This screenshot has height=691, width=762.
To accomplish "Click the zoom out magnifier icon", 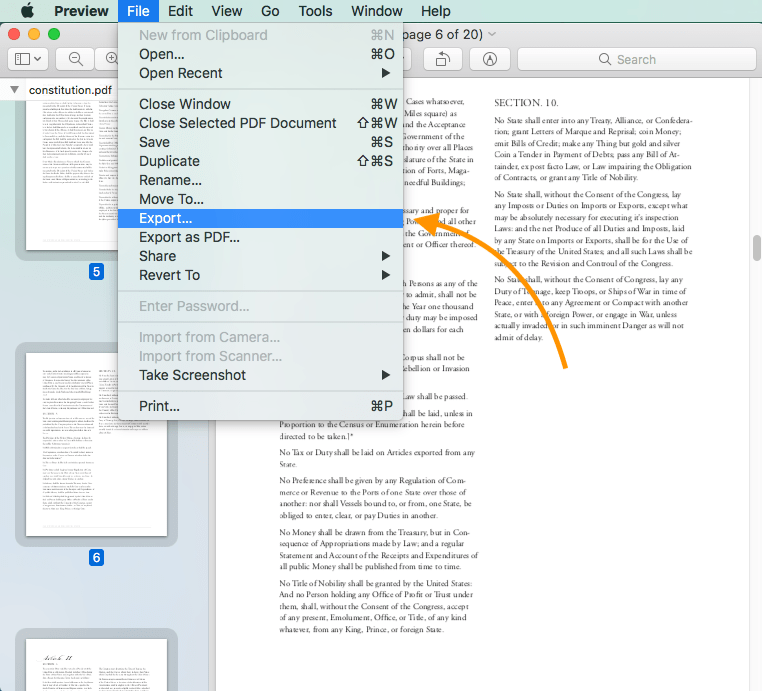I will click(76, 59).
